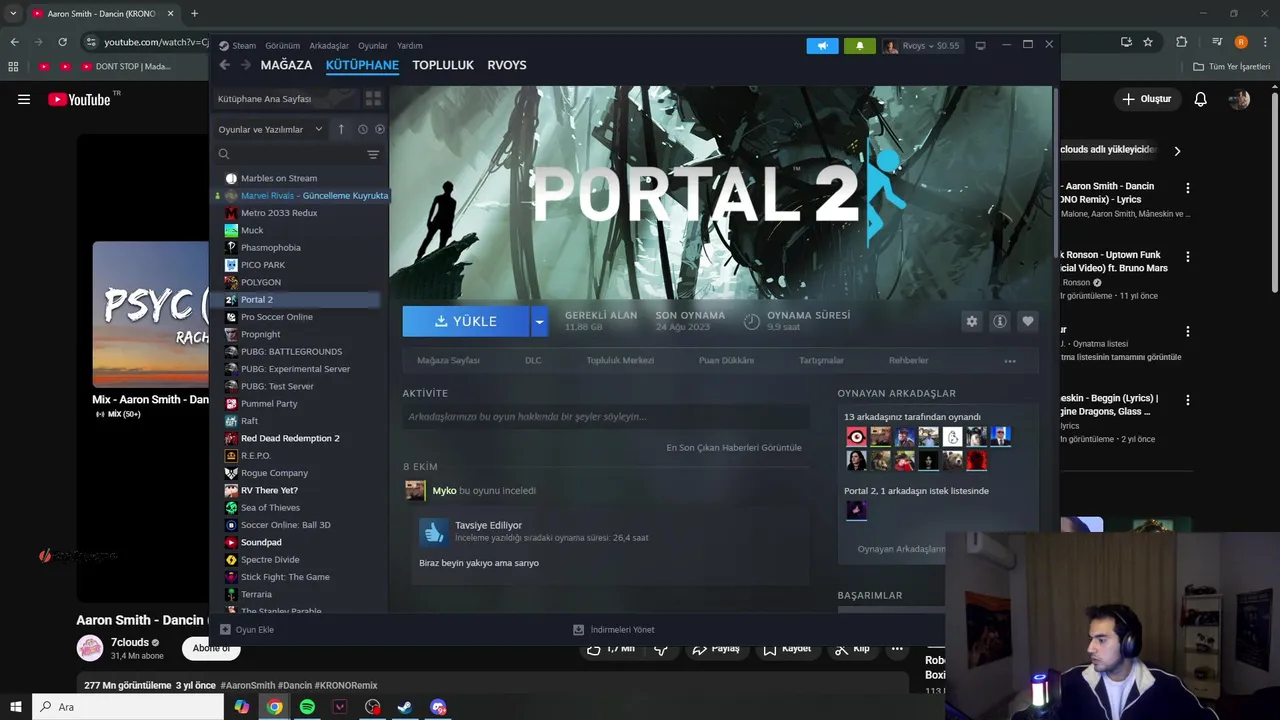Open advanced library filter options icon
The width and height of the screenshot is (1280, 720).
[373, 154]
